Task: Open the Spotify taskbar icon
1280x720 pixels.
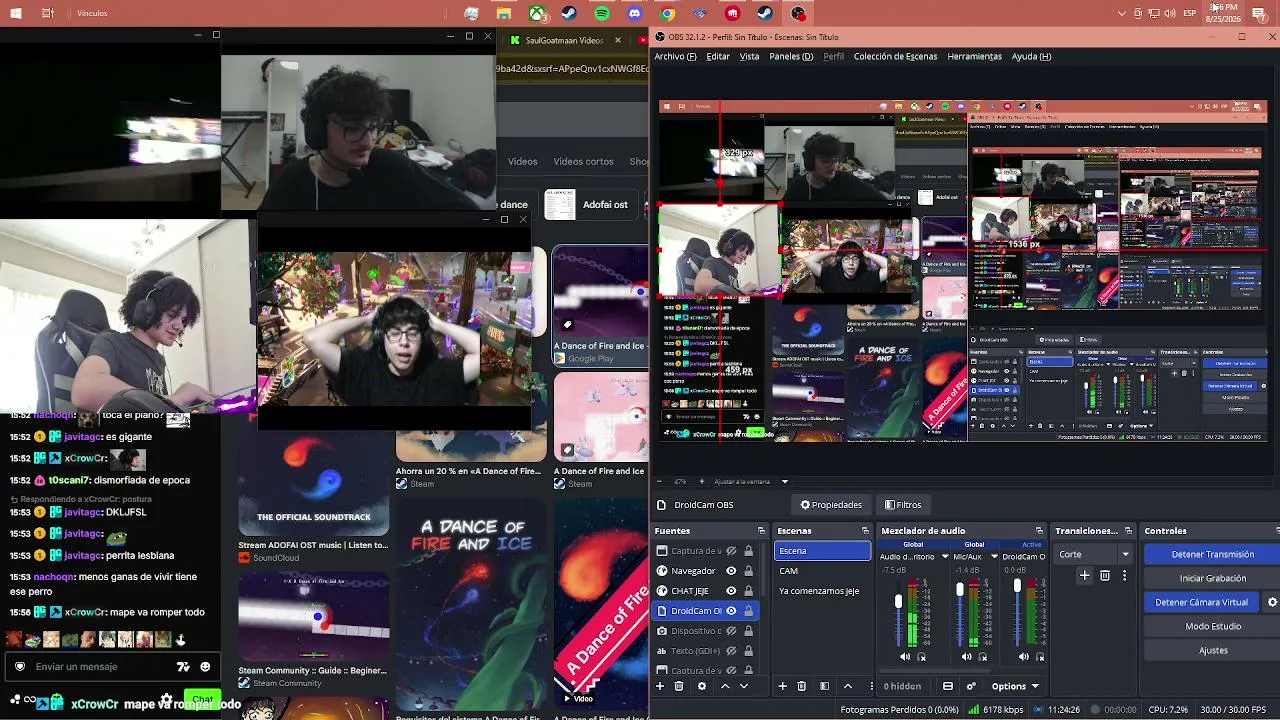Action: [602, 14]
